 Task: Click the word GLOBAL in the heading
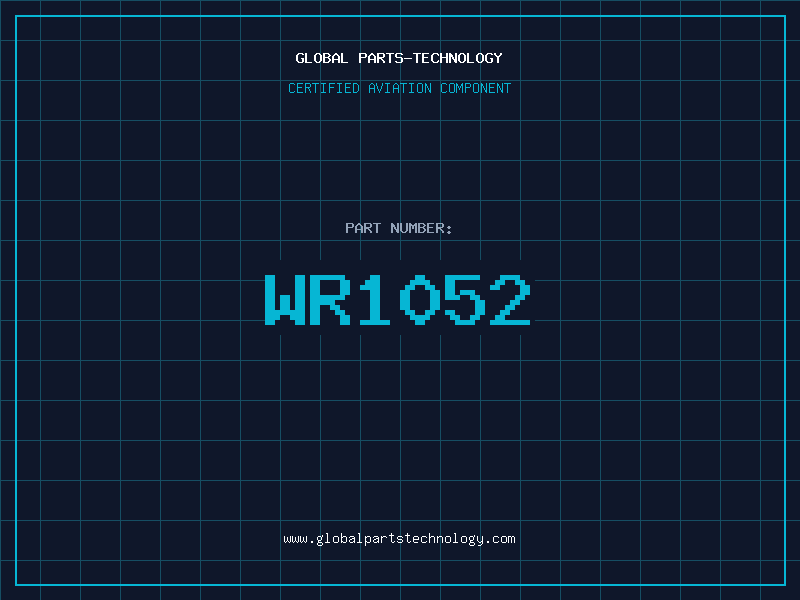coord(322,58)
